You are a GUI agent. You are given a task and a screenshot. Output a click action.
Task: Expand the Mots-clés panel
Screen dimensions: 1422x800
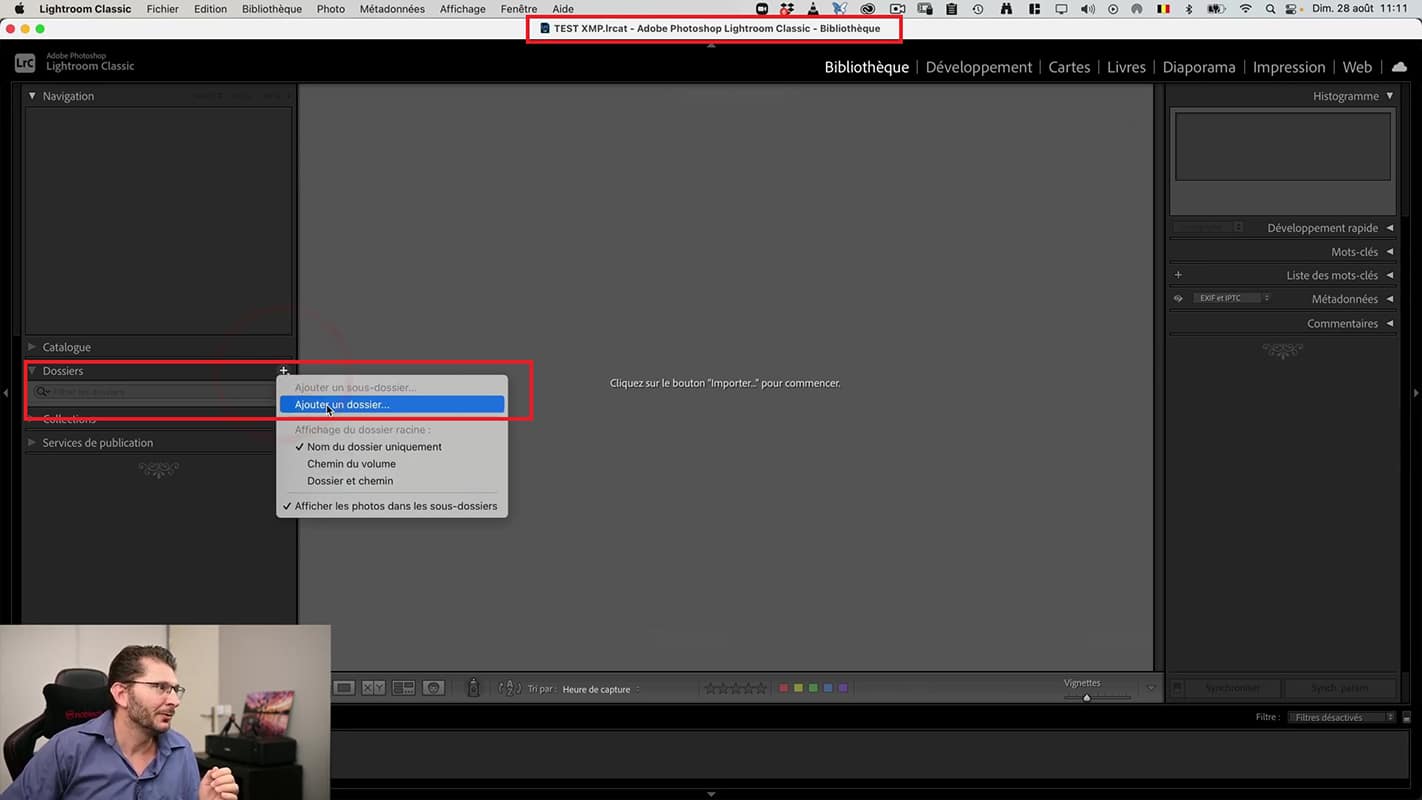click(x=1390, y=252)
